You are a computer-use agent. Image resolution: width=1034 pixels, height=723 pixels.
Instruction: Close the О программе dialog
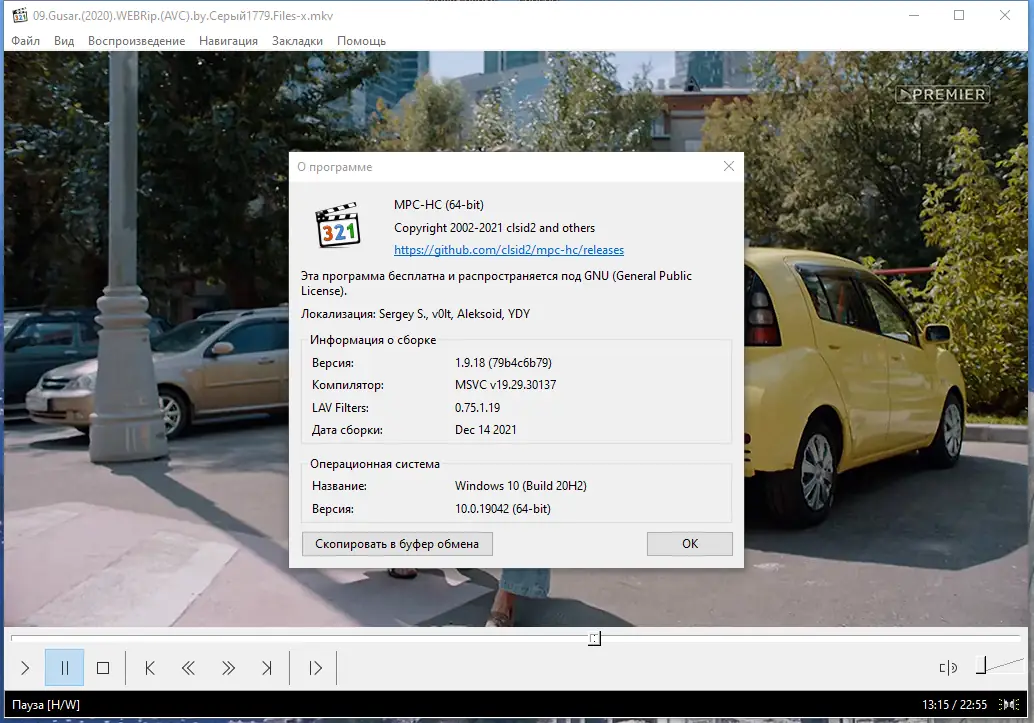click(x=729, y=166)
